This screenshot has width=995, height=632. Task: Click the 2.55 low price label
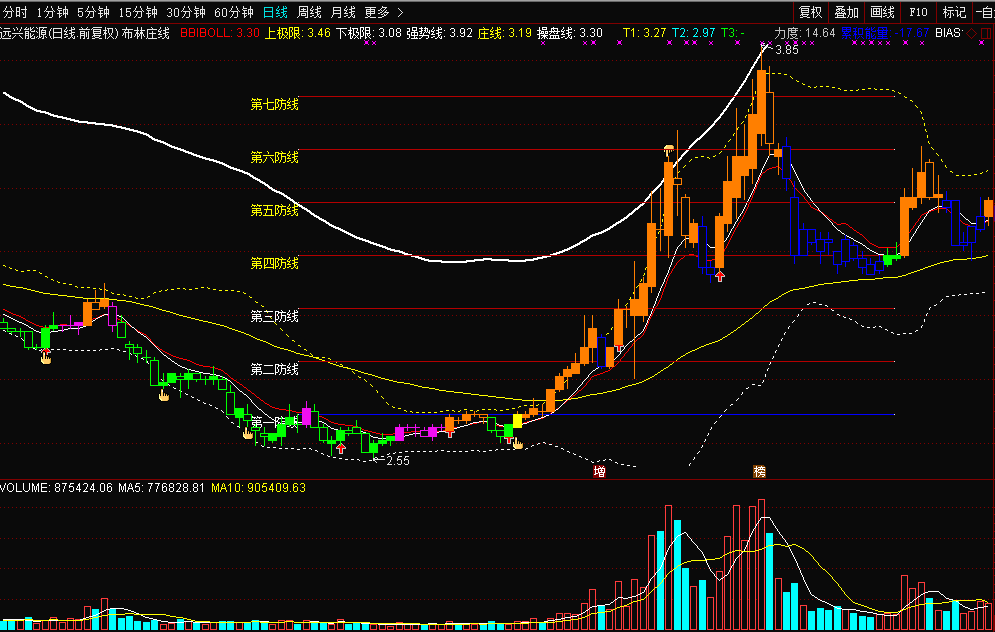click(398, 461)
